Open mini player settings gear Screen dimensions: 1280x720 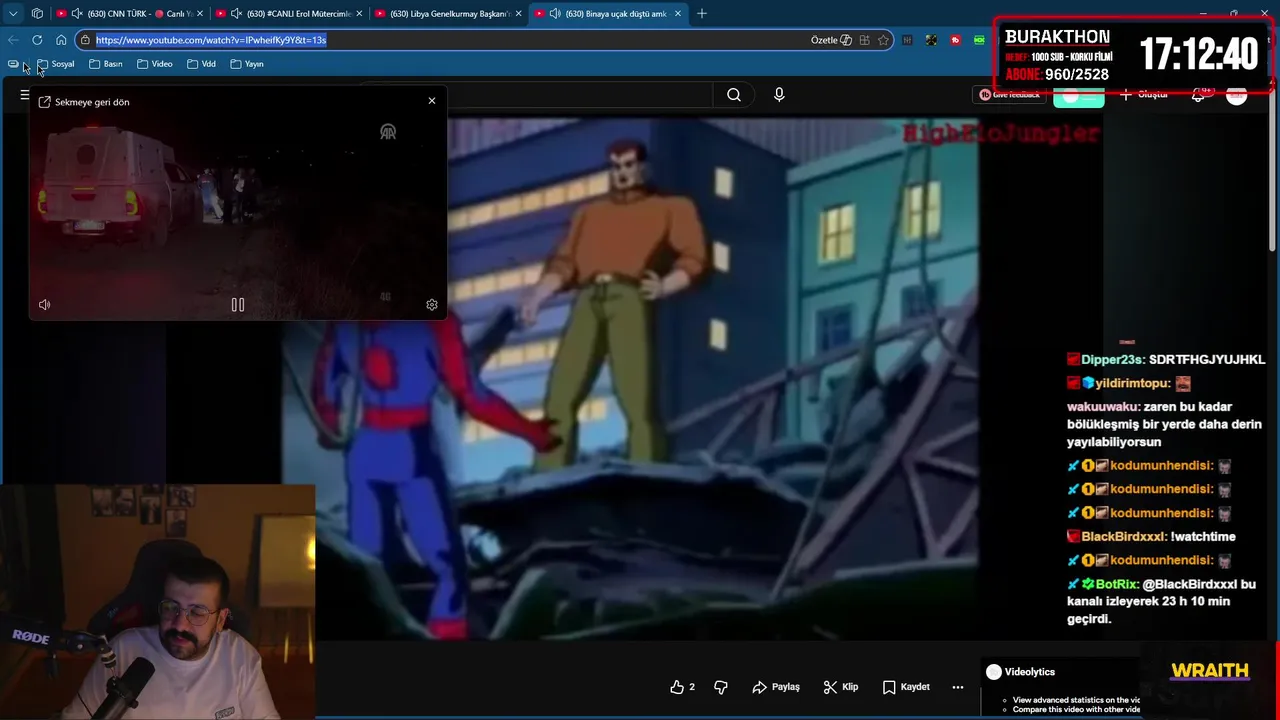(x=432, y=305)
